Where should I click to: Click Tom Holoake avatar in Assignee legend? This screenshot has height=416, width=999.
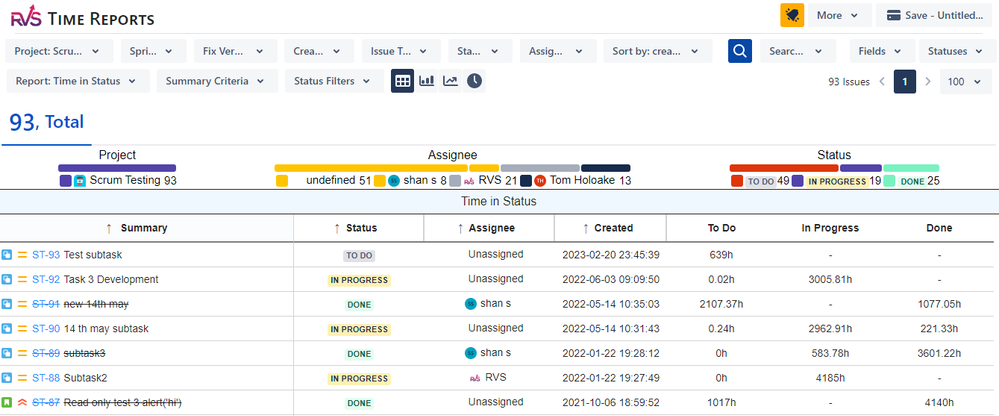(540, 181)
